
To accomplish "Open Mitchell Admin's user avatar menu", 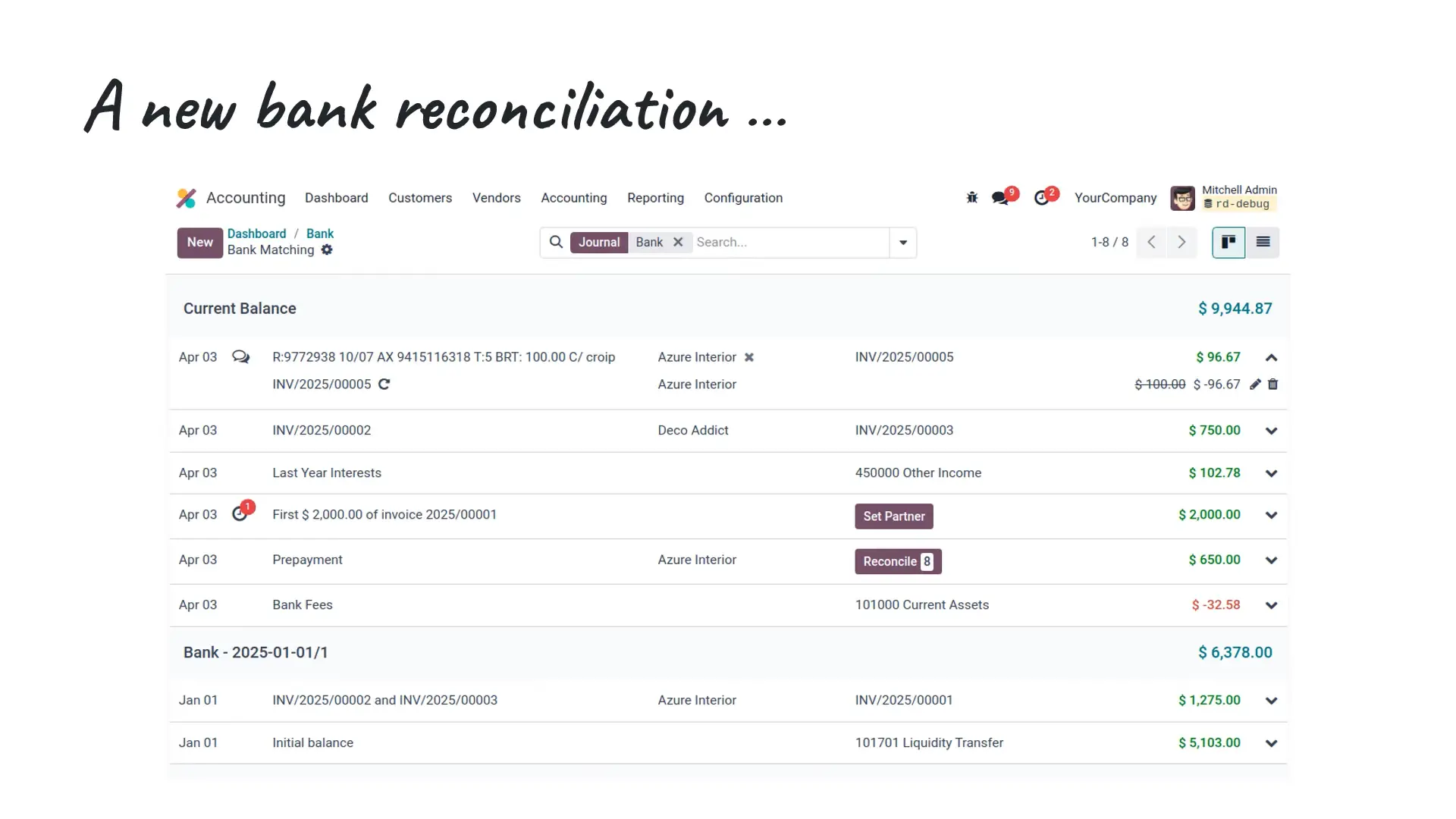I will point(1182,198).
